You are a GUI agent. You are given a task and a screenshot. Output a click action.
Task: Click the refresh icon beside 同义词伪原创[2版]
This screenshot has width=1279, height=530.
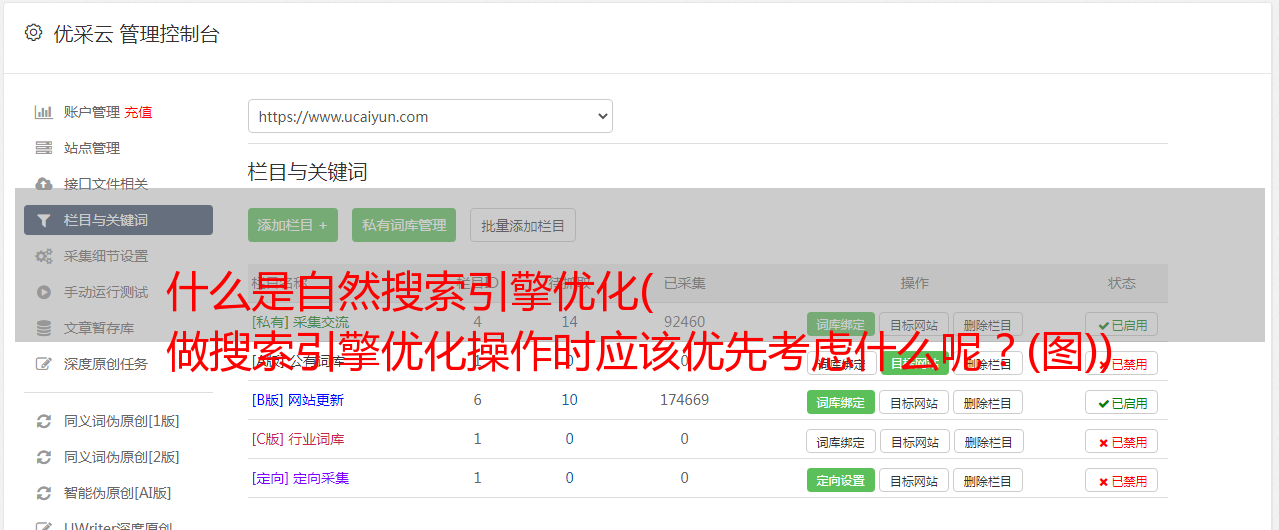click(x=44, y=457)
